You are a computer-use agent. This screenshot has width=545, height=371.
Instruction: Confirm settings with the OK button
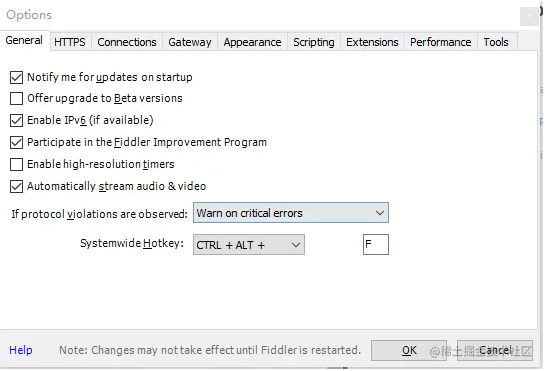[409, 350]
